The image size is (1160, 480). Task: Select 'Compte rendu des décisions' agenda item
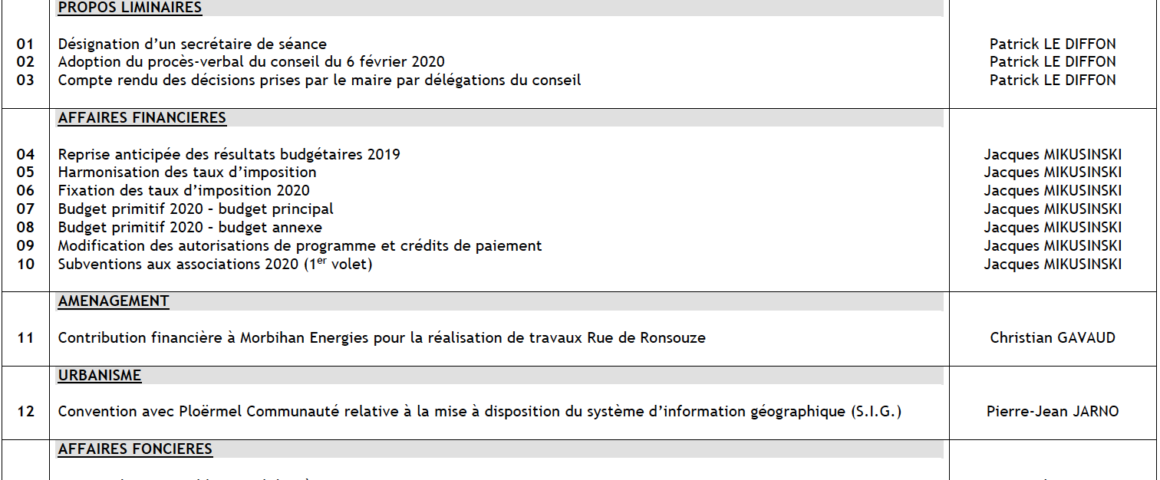point(319,80)
